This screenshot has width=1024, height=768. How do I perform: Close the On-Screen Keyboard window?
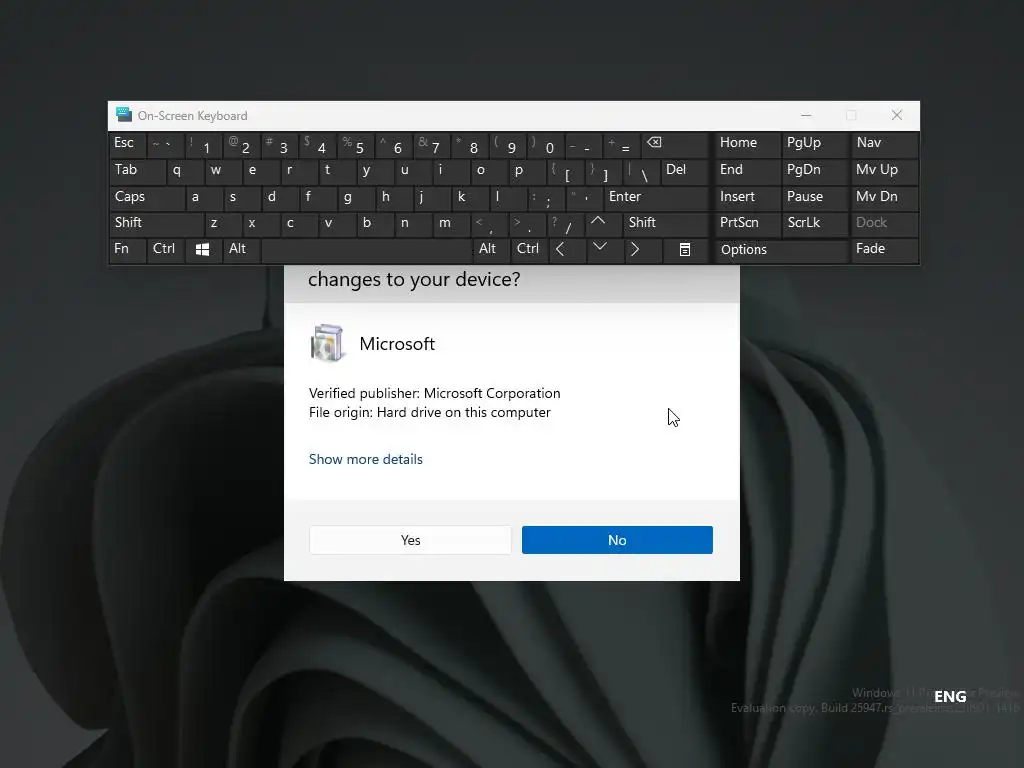897,116
